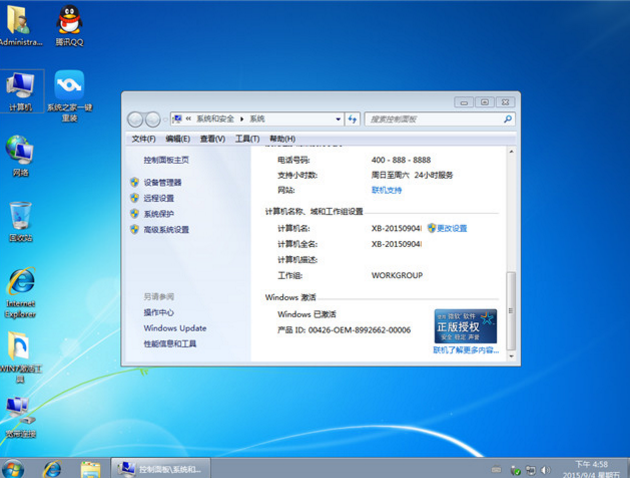Screen dimensions: 630x478
Task: Click the tray network icon
Action: click(531, 470)
